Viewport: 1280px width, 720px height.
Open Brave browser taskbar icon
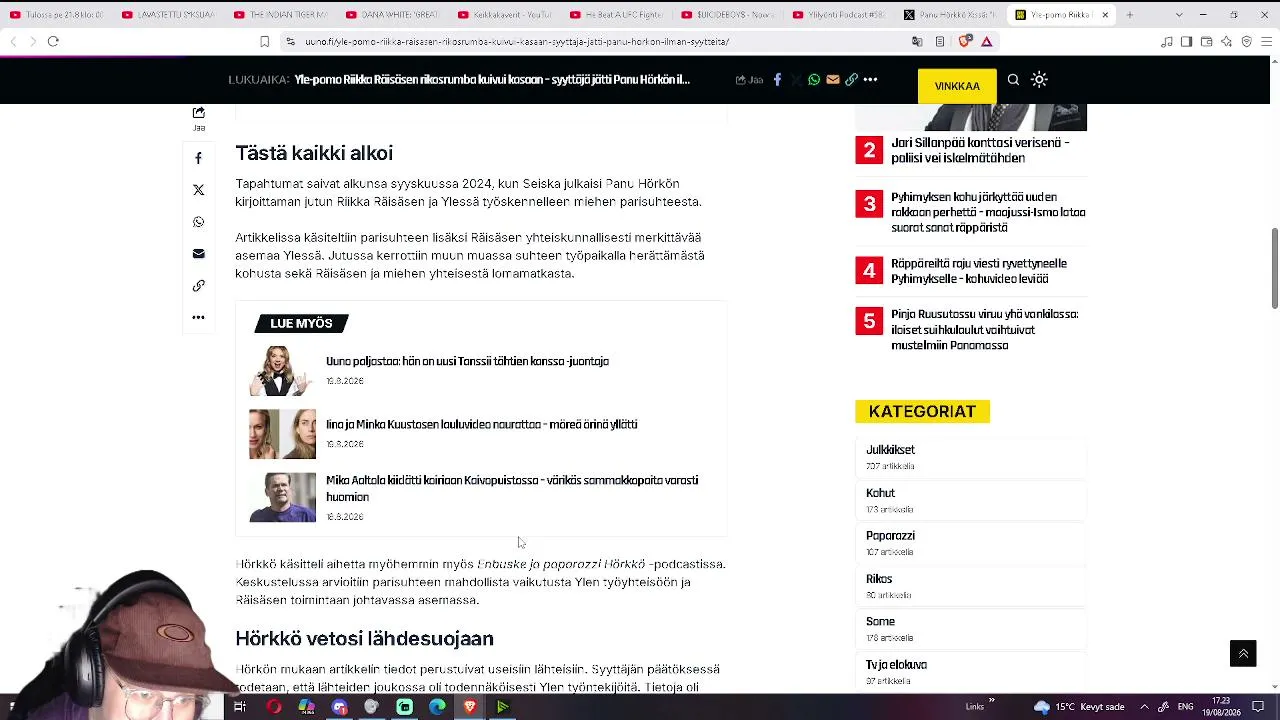[470, 707]
